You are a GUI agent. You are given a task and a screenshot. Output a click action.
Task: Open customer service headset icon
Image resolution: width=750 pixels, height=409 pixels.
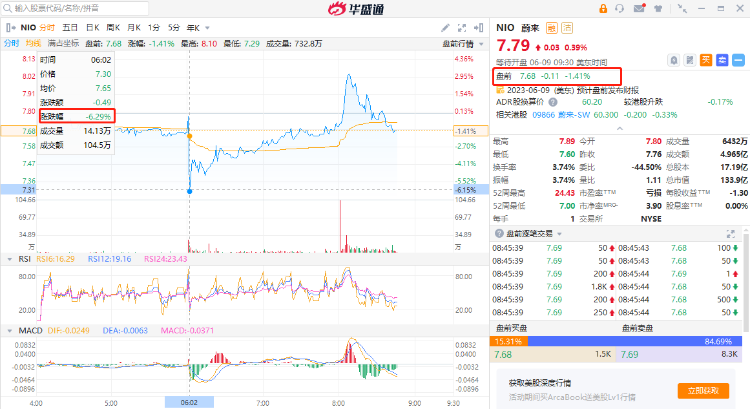tap(620, 9)
